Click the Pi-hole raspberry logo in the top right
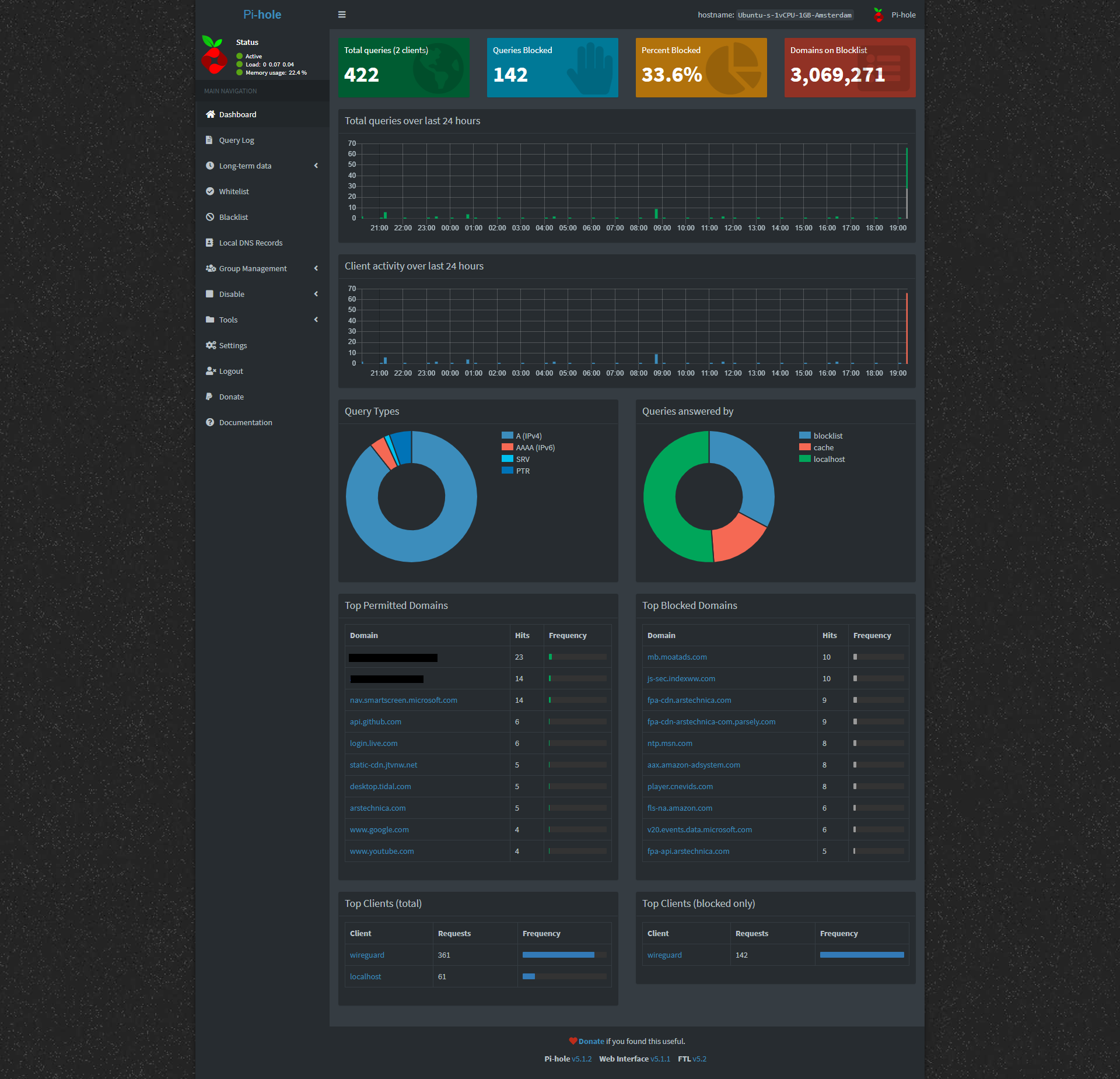 click(x=878, y=15)
